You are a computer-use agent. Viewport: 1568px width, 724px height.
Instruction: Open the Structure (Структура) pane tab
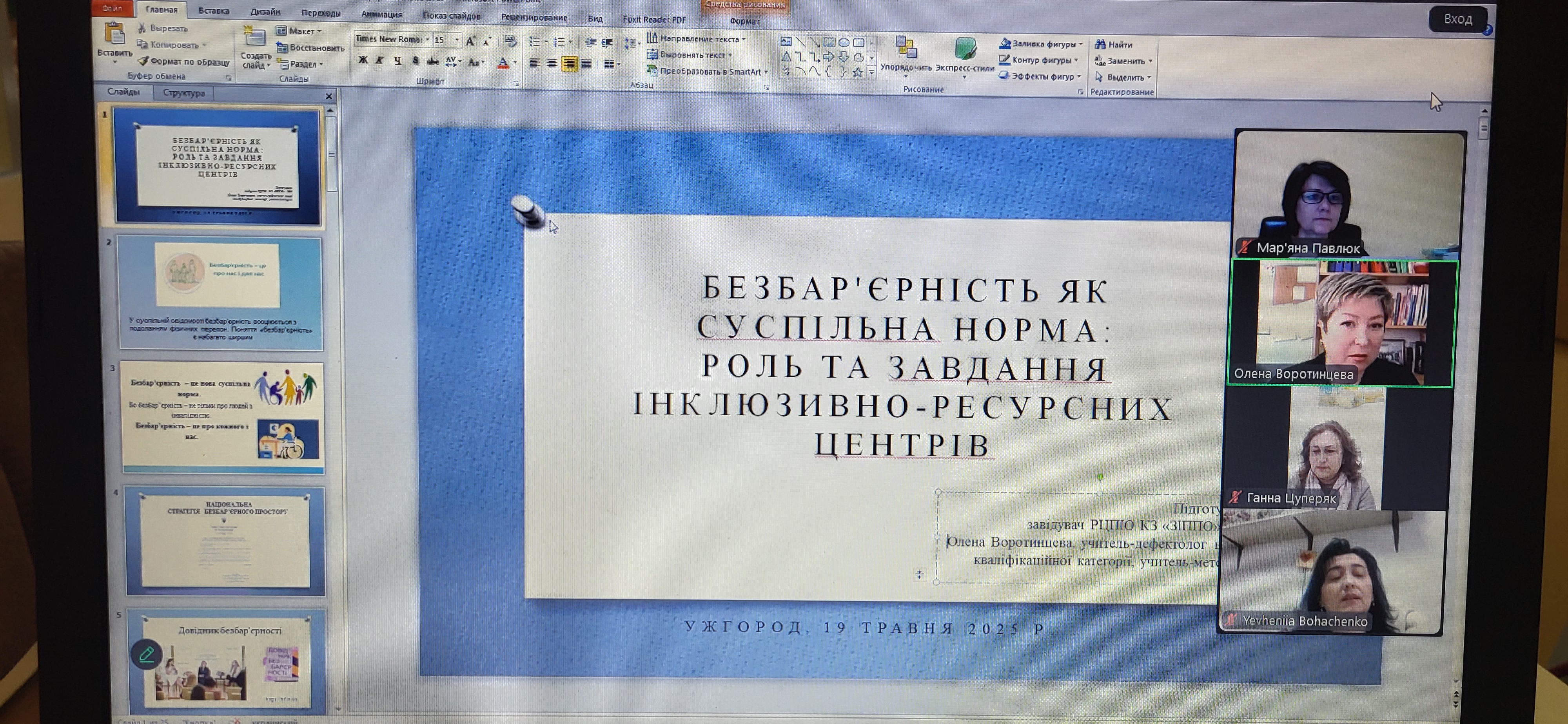(184, 92)
